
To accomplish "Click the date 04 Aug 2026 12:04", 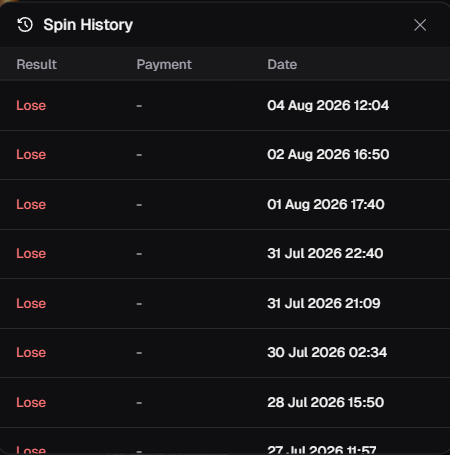I will tap(328, 106).
